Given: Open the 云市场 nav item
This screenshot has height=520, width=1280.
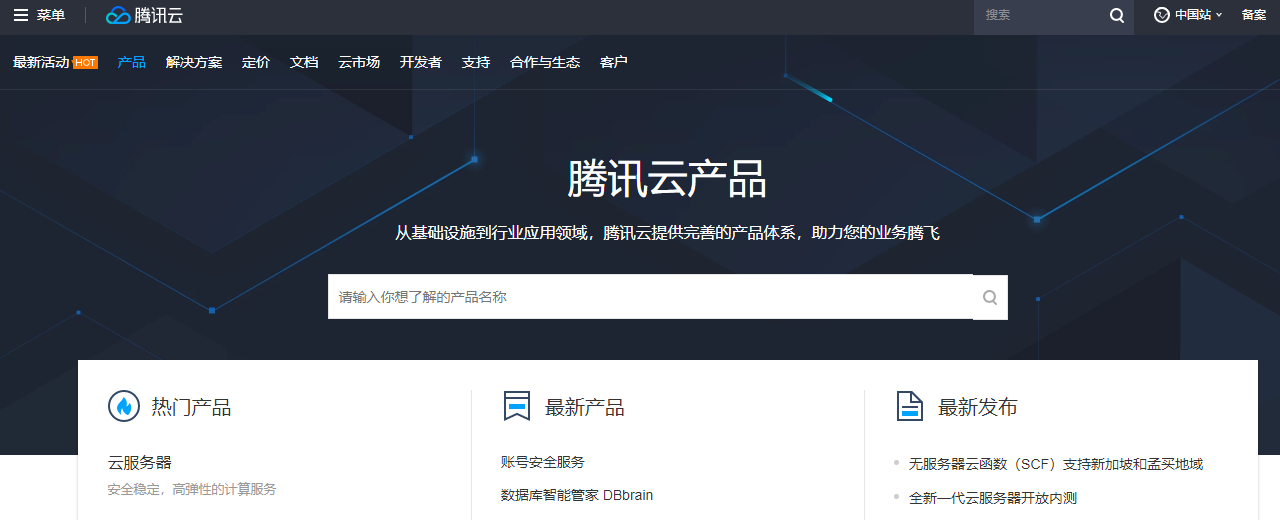Looking at the screenshot, I should (359, 62).
